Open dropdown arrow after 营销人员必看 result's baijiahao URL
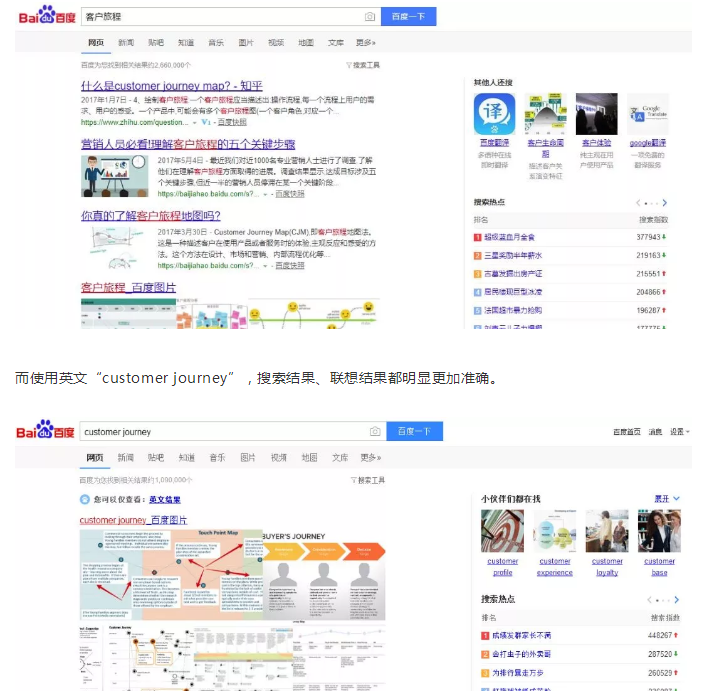The width and height of the screenshot is (715, 691). [x=265, y=194]
